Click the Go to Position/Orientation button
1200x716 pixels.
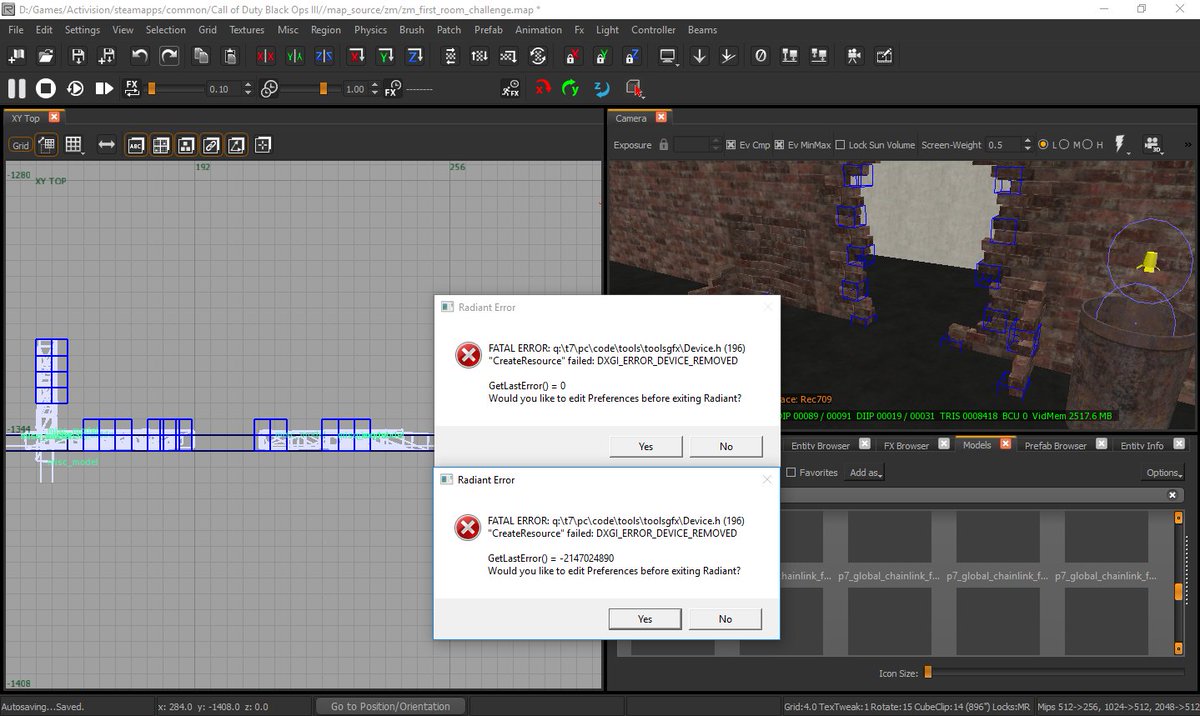tap(390, 706)
